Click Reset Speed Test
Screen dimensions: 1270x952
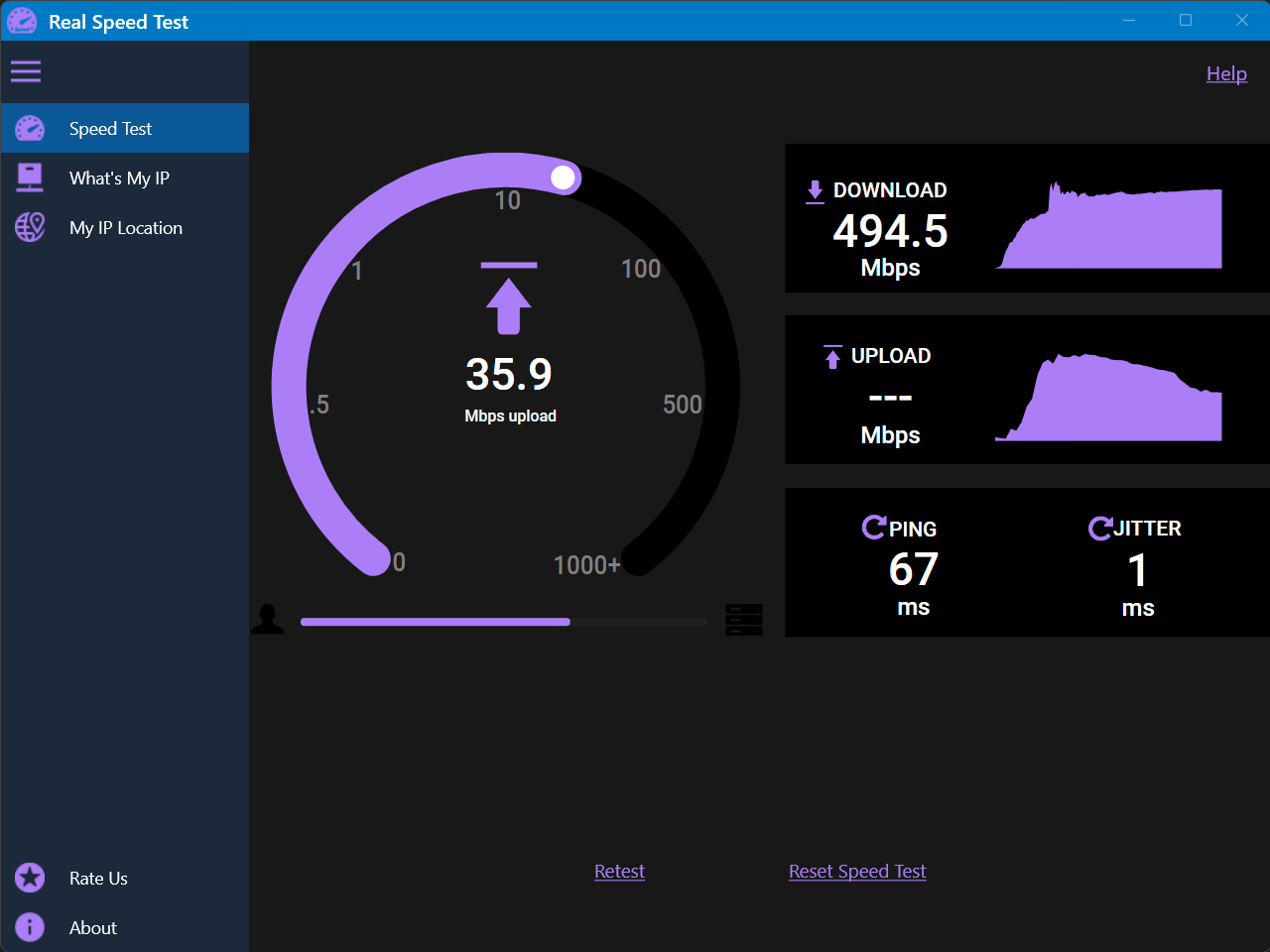click(856, 871)
